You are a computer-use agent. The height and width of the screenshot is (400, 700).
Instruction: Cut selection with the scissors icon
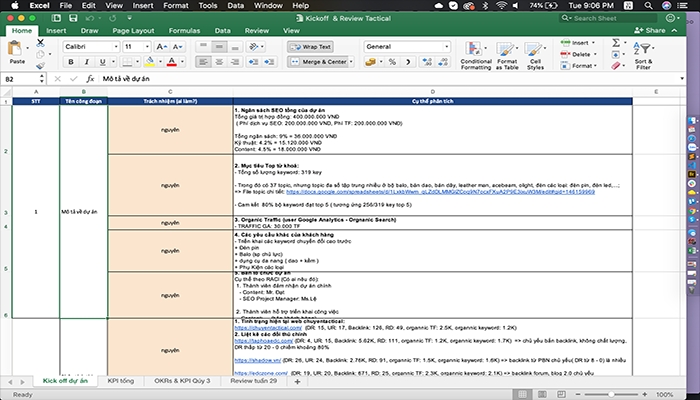pyautogui.click(x=40, y=43)
